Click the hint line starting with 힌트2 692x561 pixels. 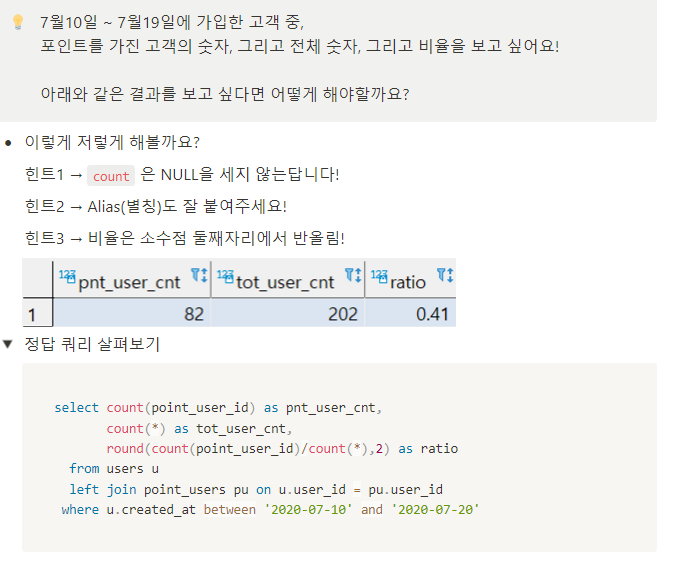pyautogui.click(x=156, y=206)
